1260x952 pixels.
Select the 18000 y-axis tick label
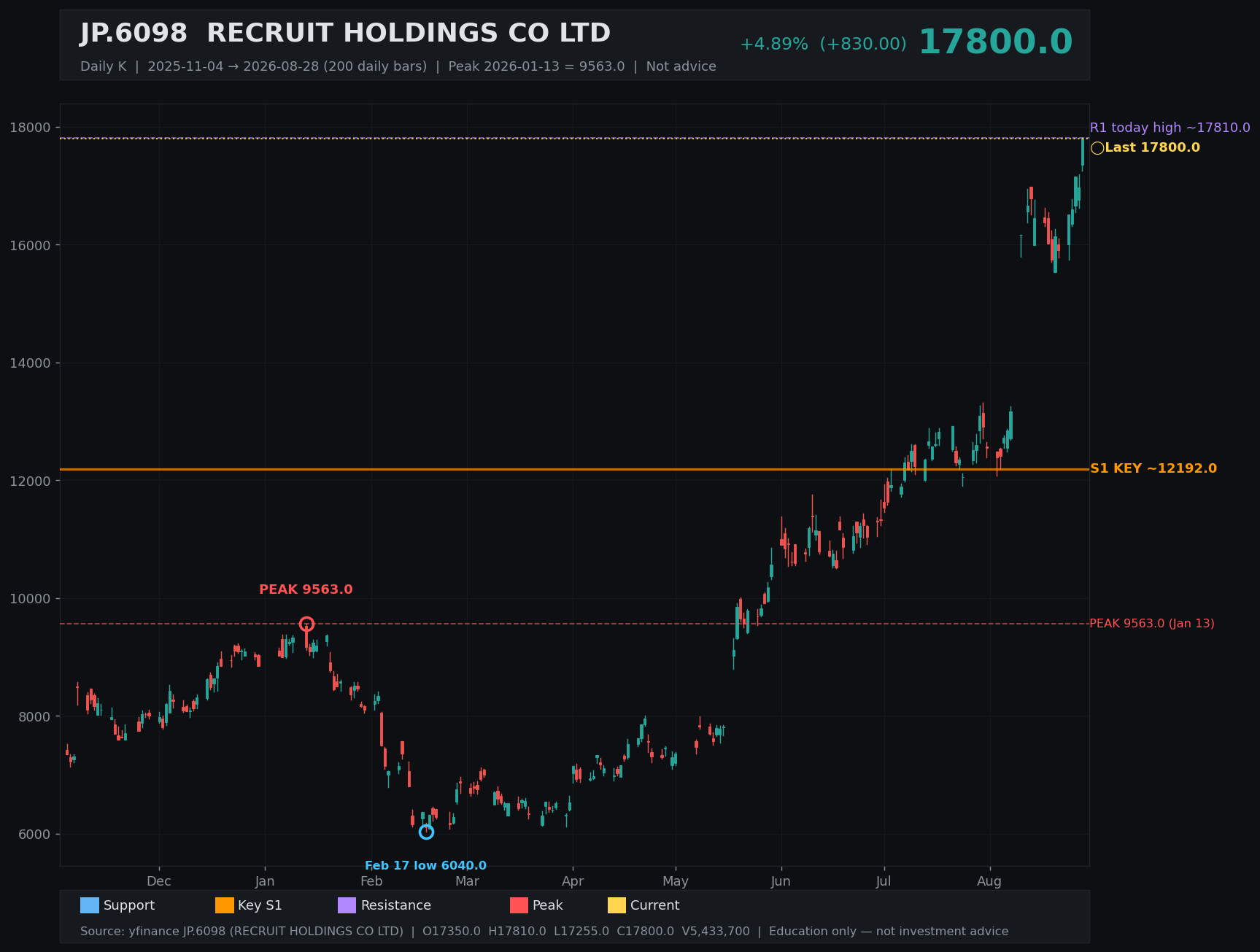(30, 128)
